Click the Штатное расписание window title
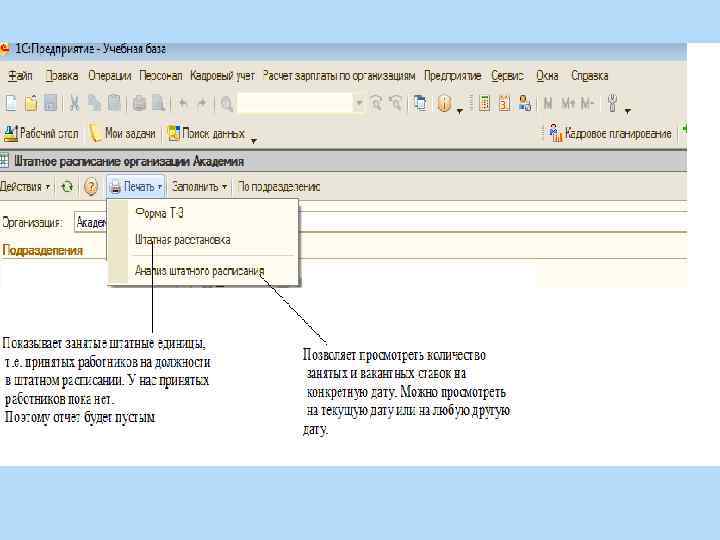The width and height of the screenshot is (720, 540). click(x=129, y=162)
